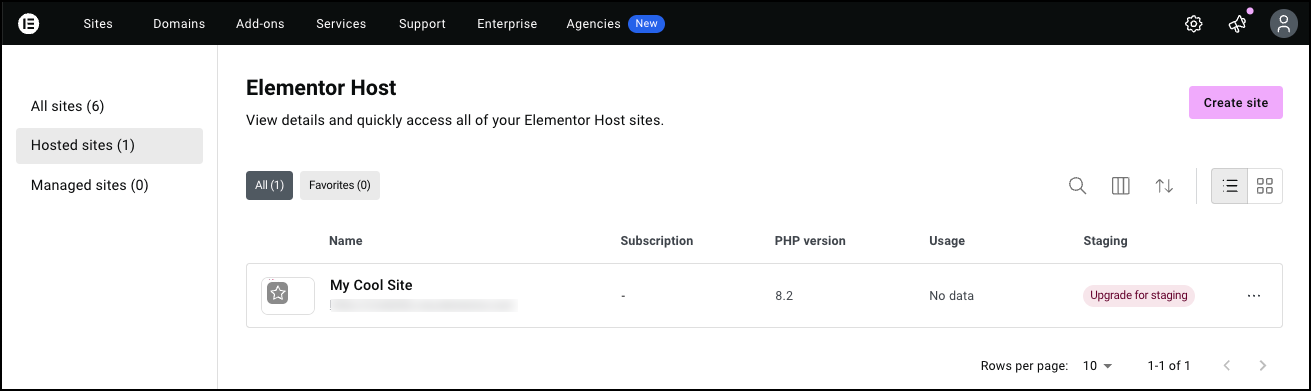1311x391 pixels.
Task: Open My Cool Site three-dots menu
Action: (1254, 296)
